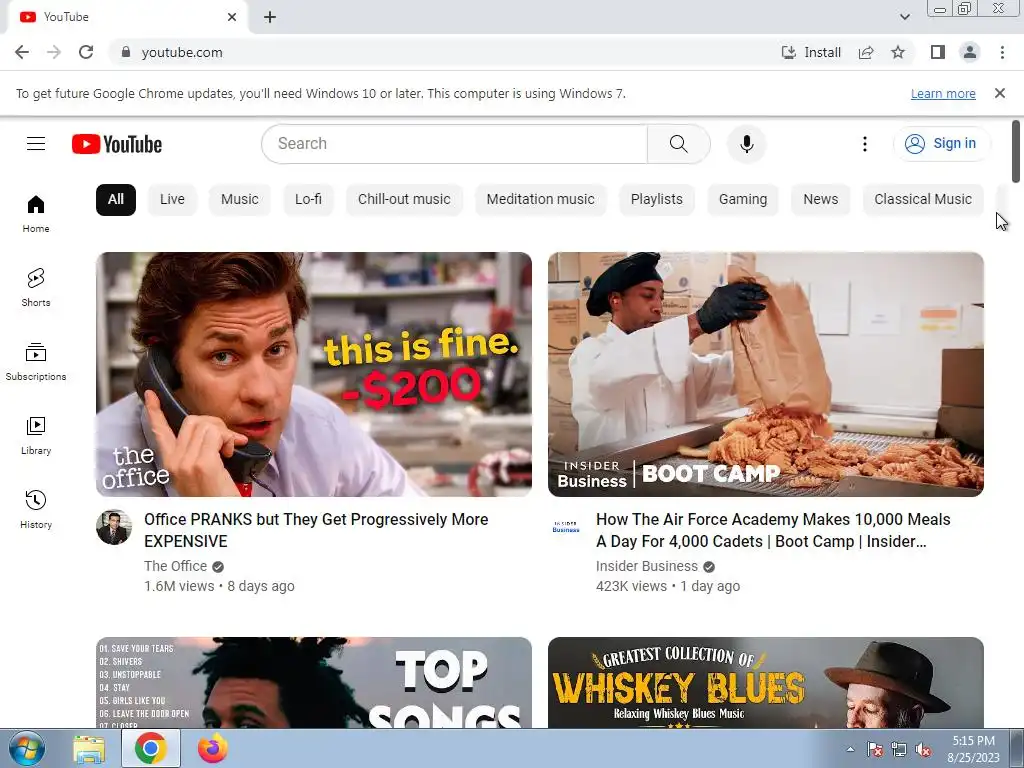
Task: Open Chrome three-dot customize menu
Action: [1002, 52]
